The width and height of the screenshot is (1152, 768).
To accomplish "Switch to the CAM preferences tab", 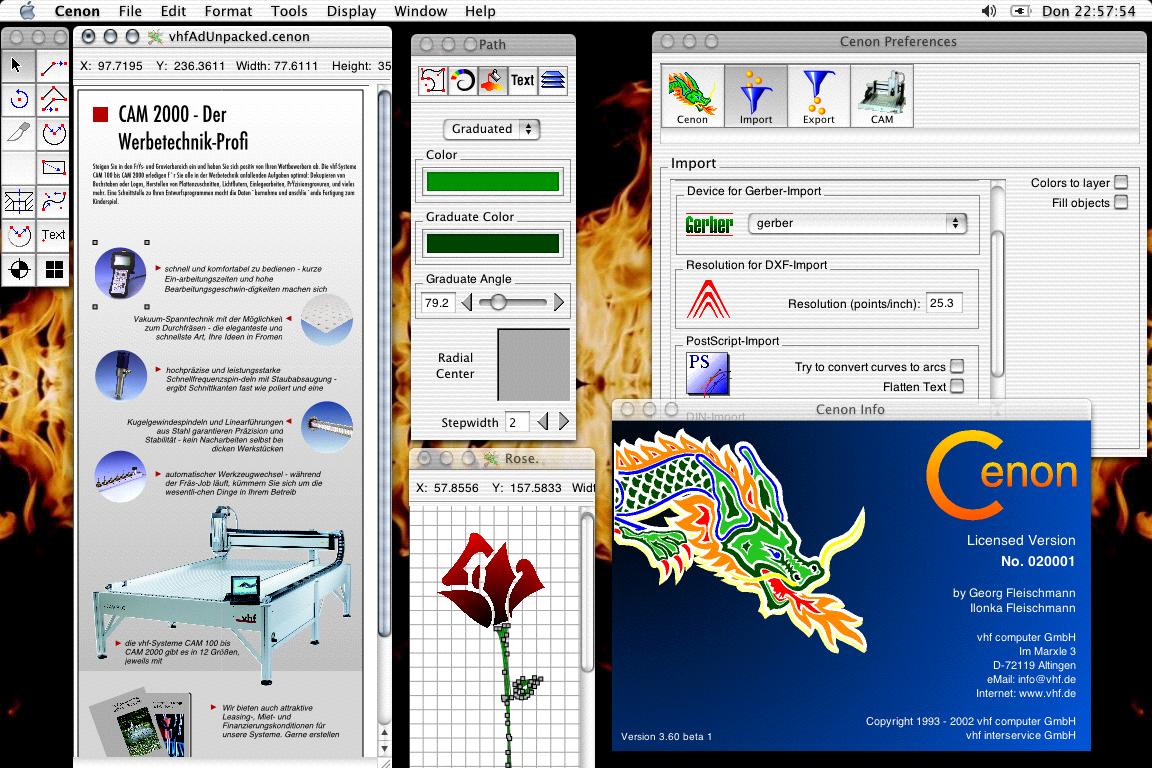I will (881, 97).
